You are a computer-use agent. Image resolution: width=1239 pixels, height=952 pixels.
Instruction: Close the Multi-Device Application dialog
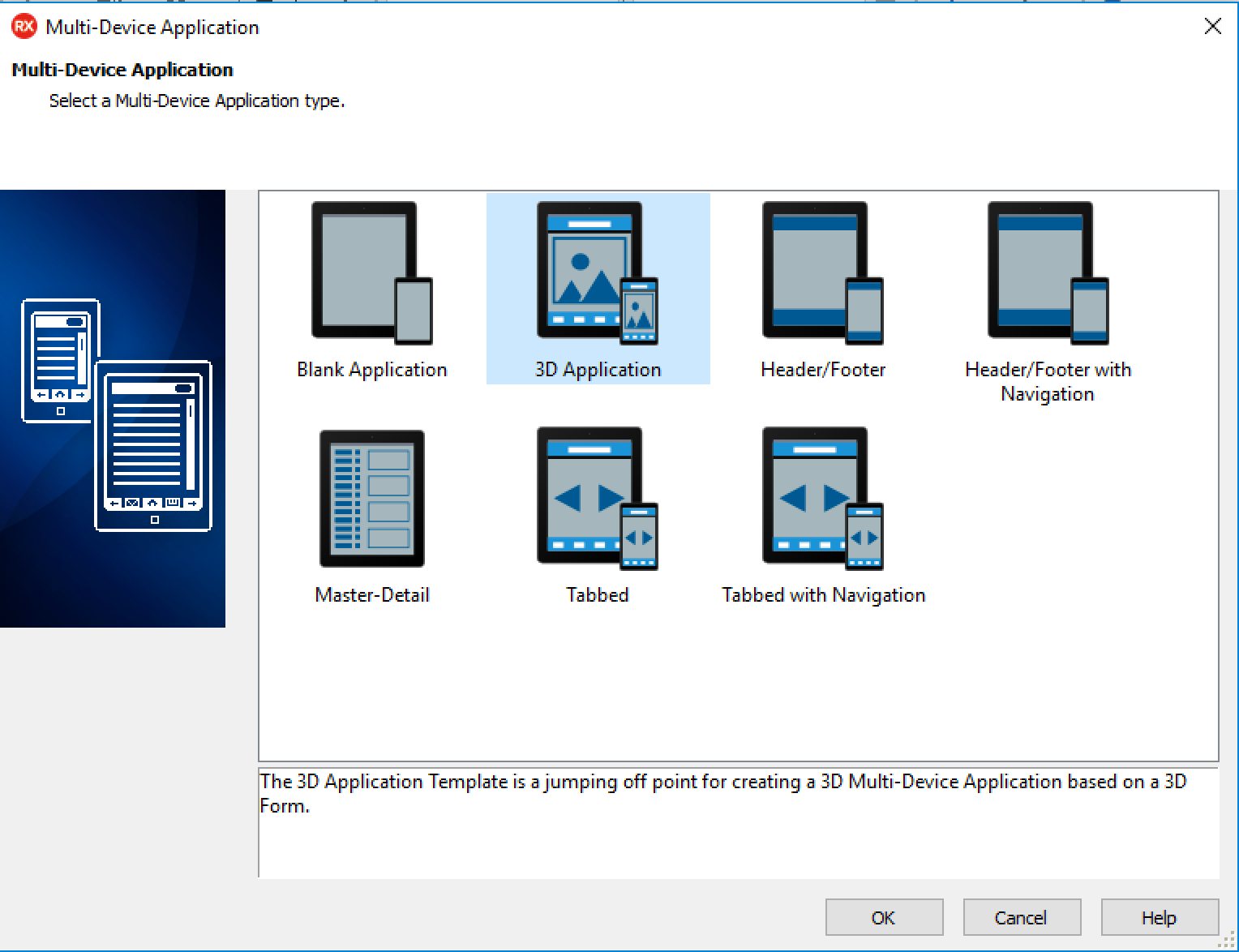pyautogui.click(x=1212, y=27)
